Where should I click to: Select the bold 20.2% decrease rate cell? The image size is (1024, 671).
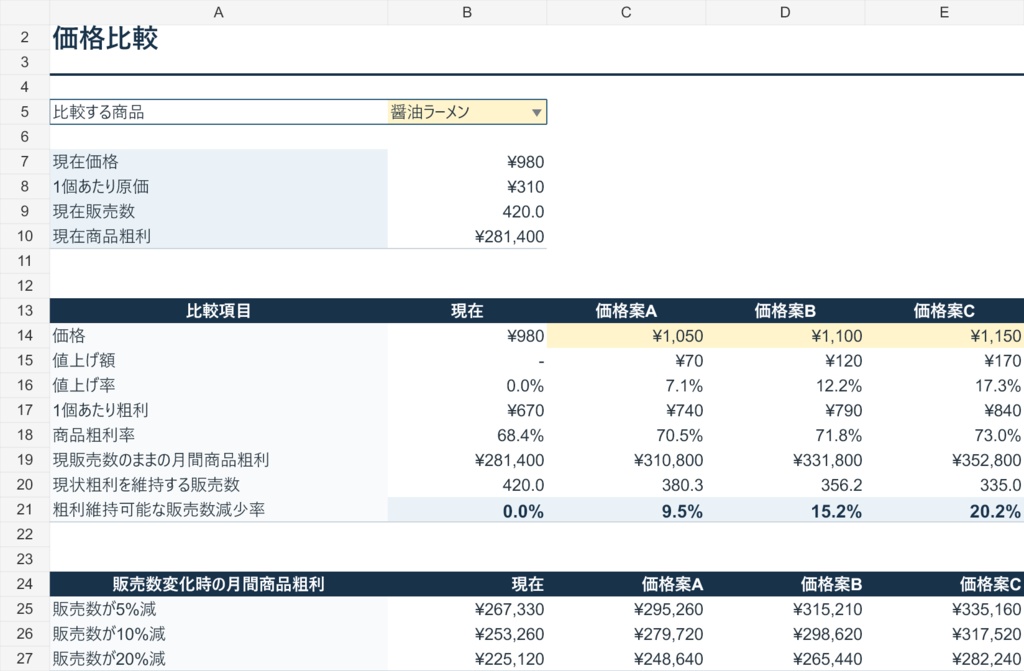tap(944, 509)
